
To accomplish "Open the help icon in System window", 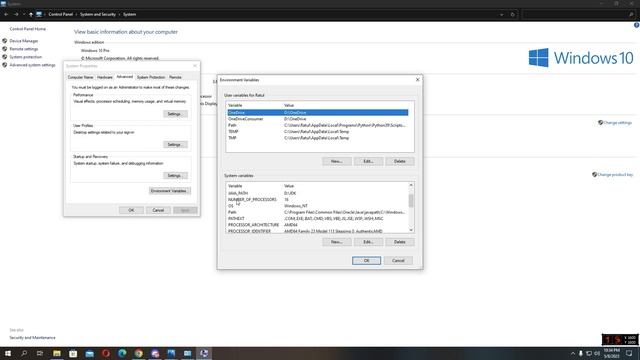I will point(636,25).
